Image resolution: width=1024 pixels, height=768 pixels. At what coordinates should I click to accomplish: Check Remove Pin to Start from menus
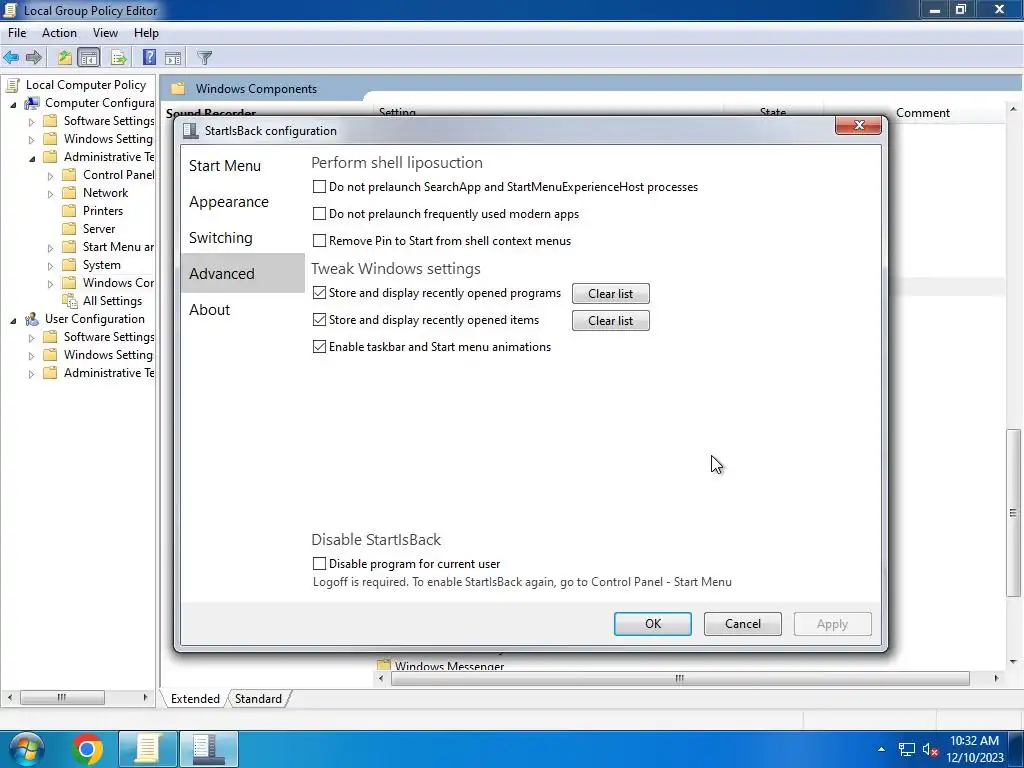click(319, 240)
